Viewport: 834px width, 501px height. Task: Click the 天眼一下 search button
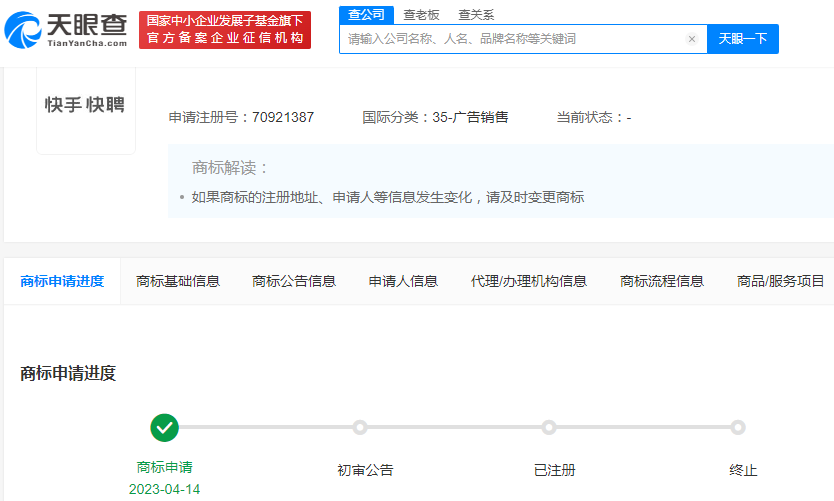pos(743,39)
